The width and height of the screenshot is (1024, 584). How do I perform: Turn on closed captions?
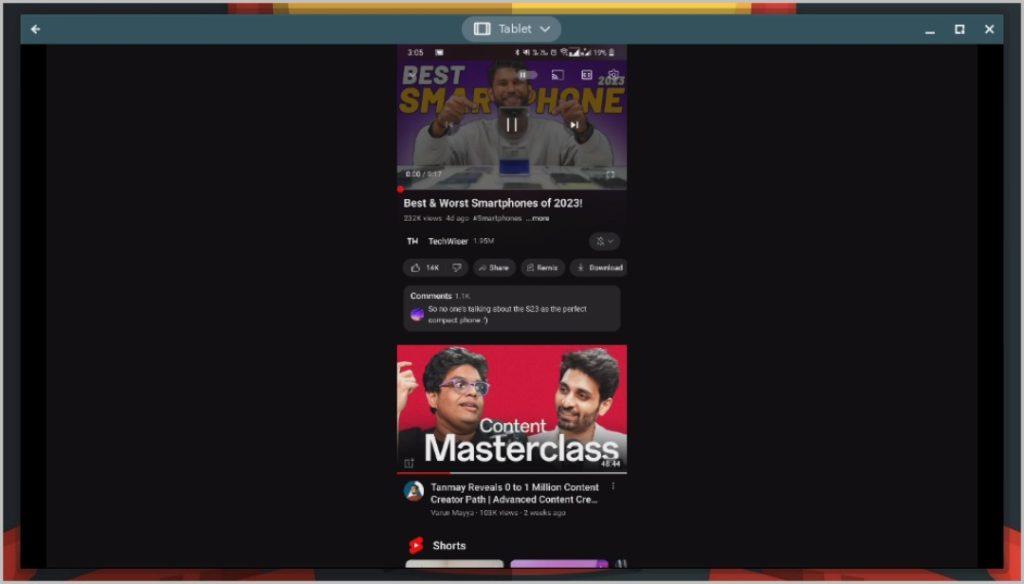point(586,75)
